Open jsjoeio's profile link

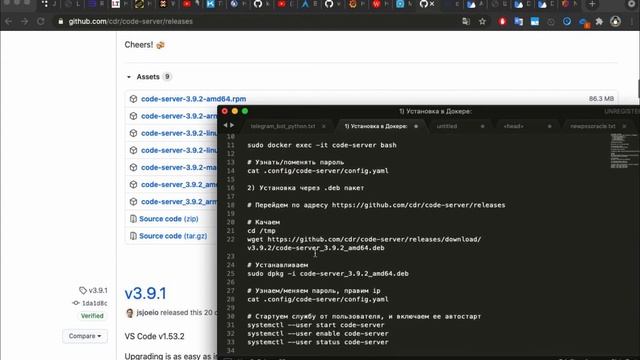(147, 313)
